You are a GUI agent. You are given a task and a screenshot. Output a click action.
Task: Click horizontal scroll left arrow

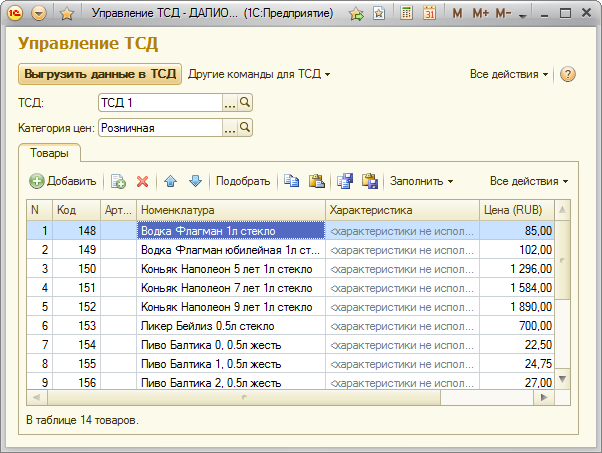36,397
